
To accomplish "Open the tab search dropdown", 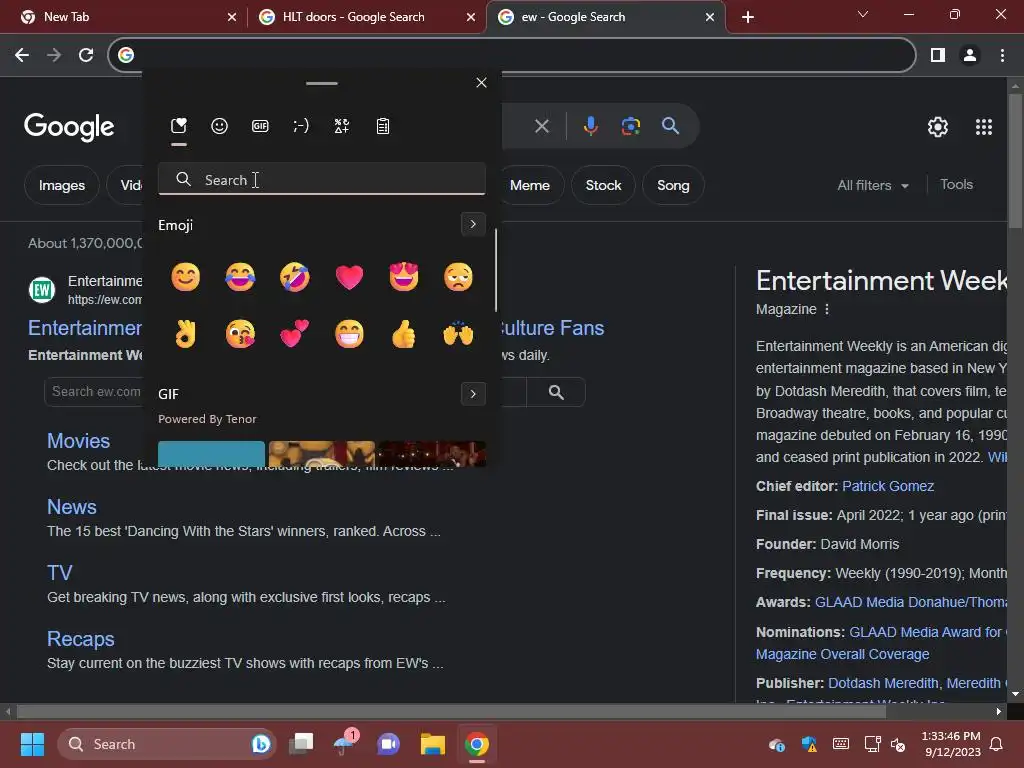I will coord(863,14).
